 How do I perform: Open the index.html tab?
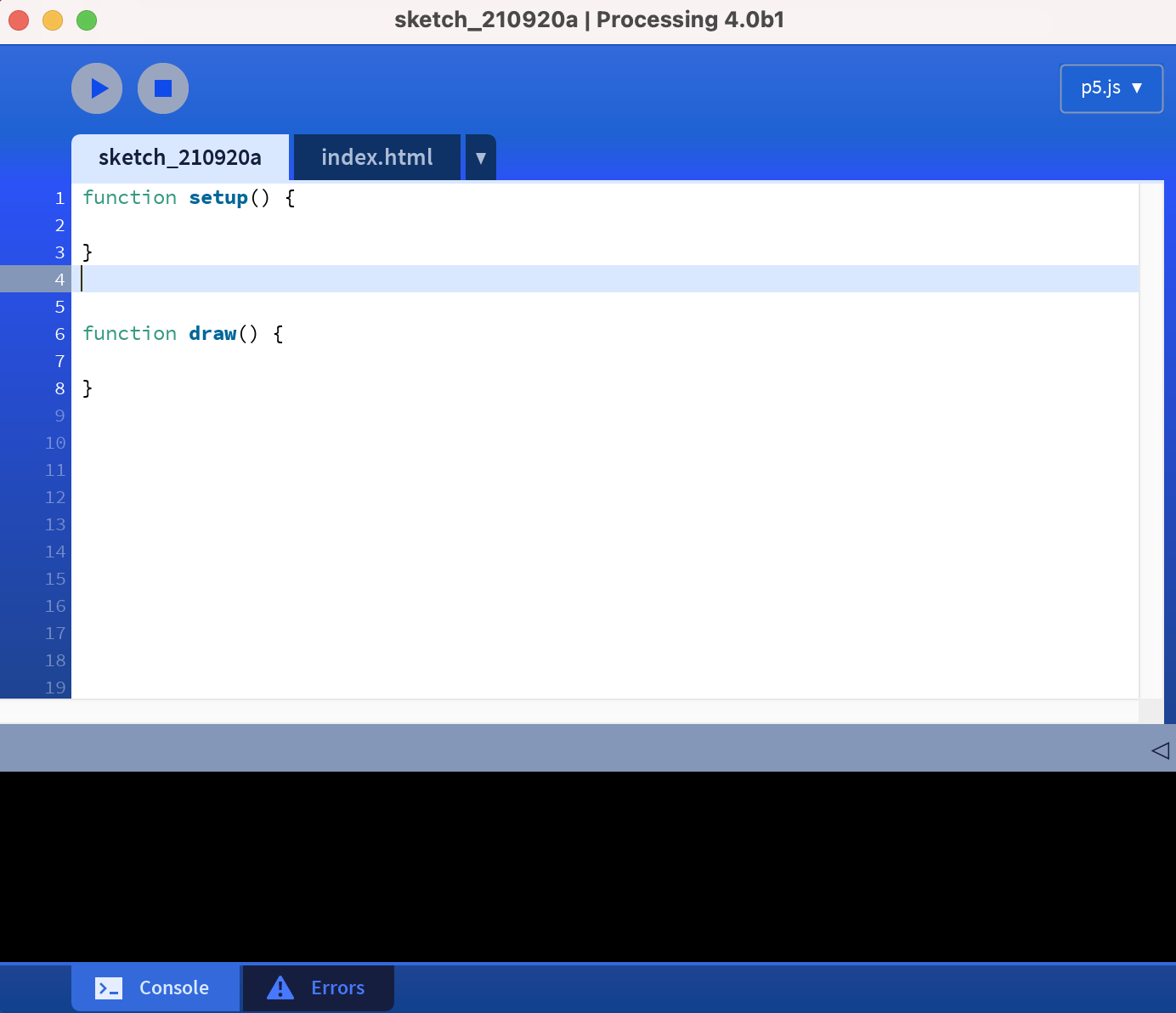[376, 157]
